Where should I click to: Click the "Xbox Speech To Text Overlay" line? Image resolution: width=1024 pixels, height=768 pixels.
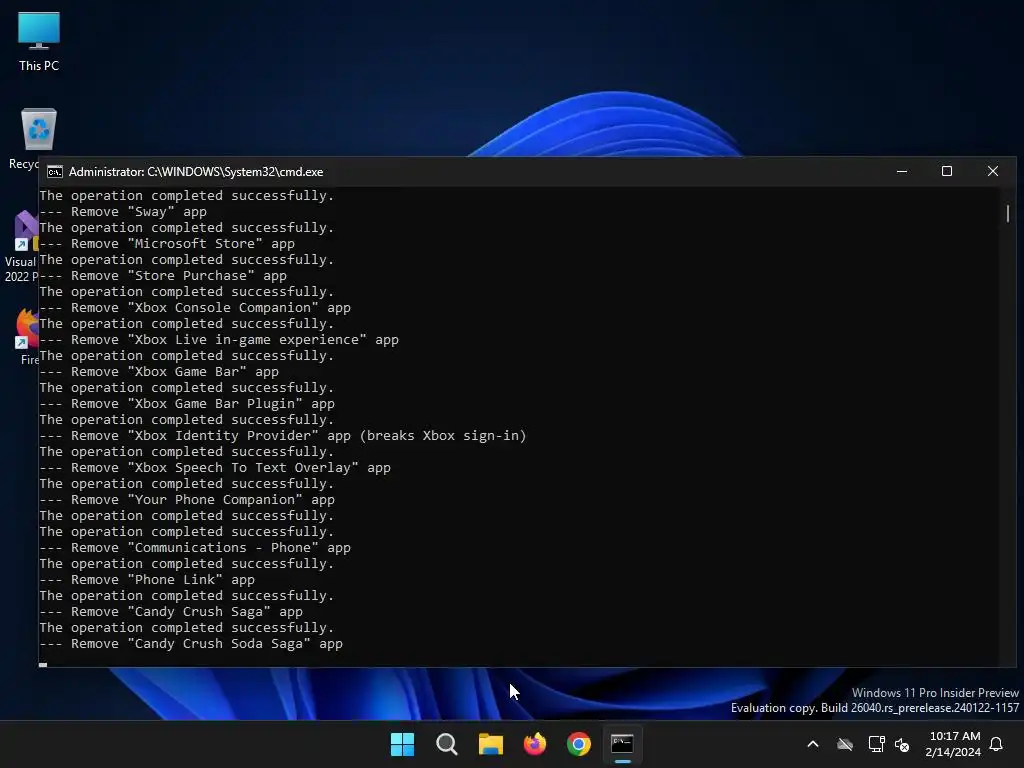[x=215, y=468]
